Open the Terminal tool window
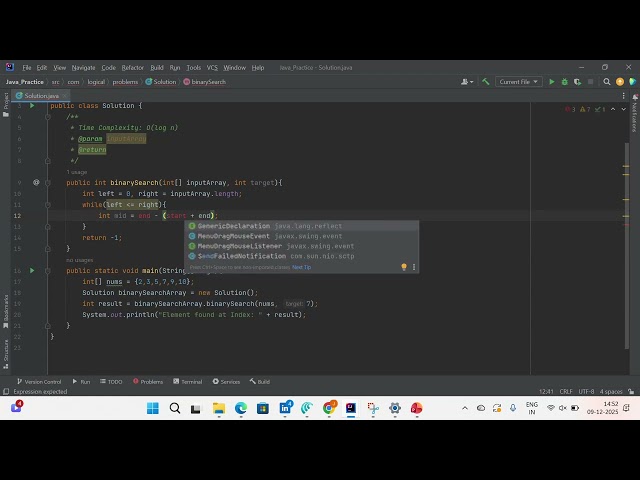640x480 pixels. (187, 382)
